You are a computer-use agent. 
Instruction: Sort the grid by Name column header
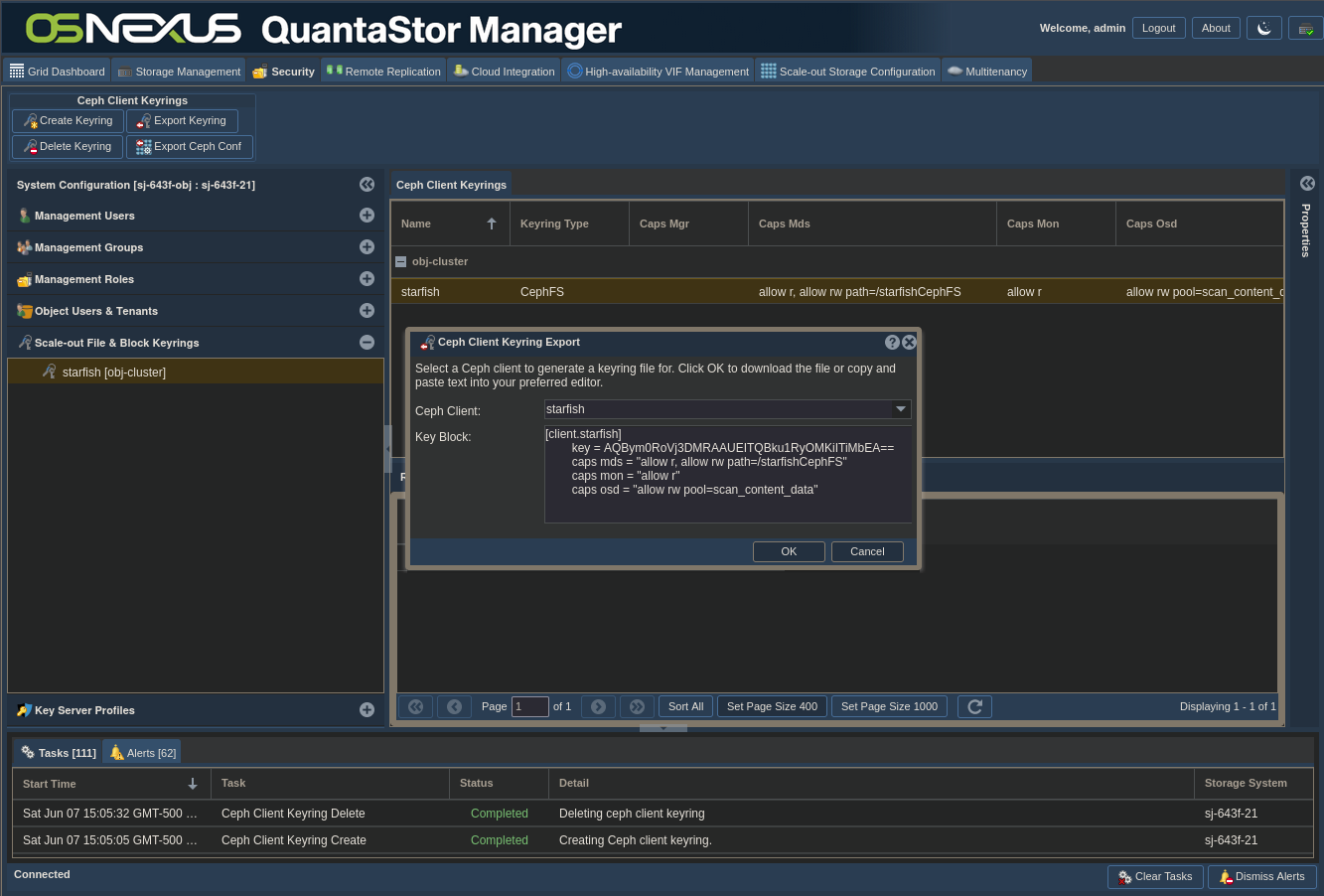click(449, 224)
